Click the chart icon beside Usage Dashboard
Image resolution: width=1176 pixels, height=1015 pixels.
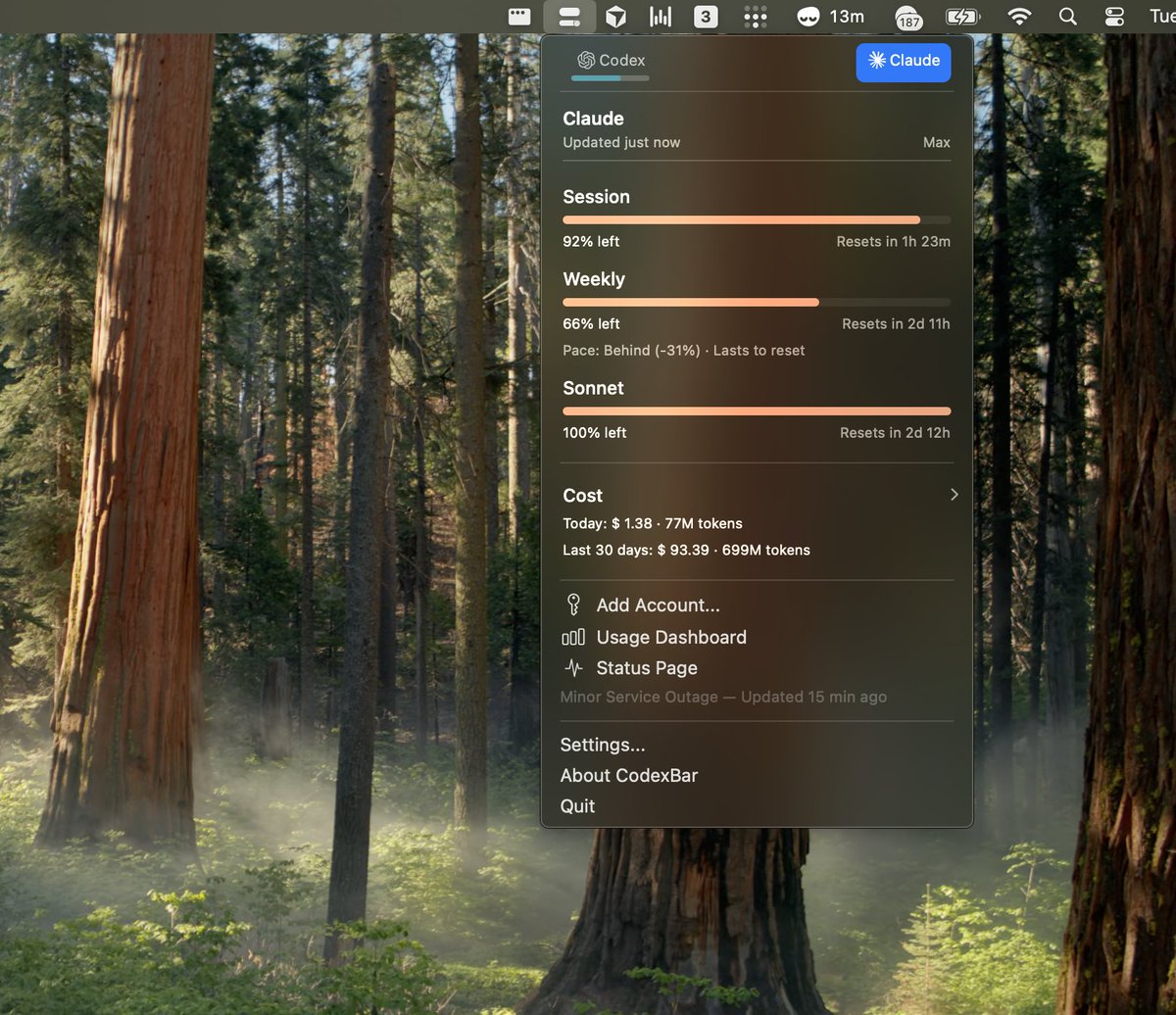(573, 638)
